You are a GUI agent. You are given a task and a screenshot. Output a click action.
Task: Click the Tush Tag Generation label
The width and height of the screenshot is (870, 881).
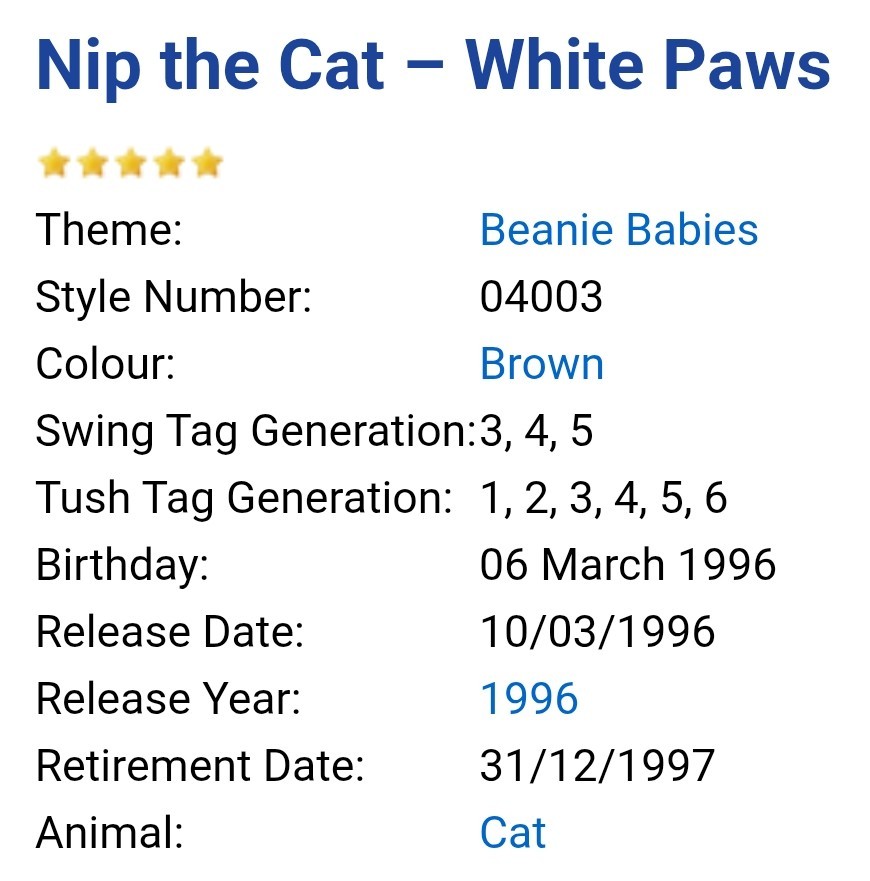[x=244, y=498]
